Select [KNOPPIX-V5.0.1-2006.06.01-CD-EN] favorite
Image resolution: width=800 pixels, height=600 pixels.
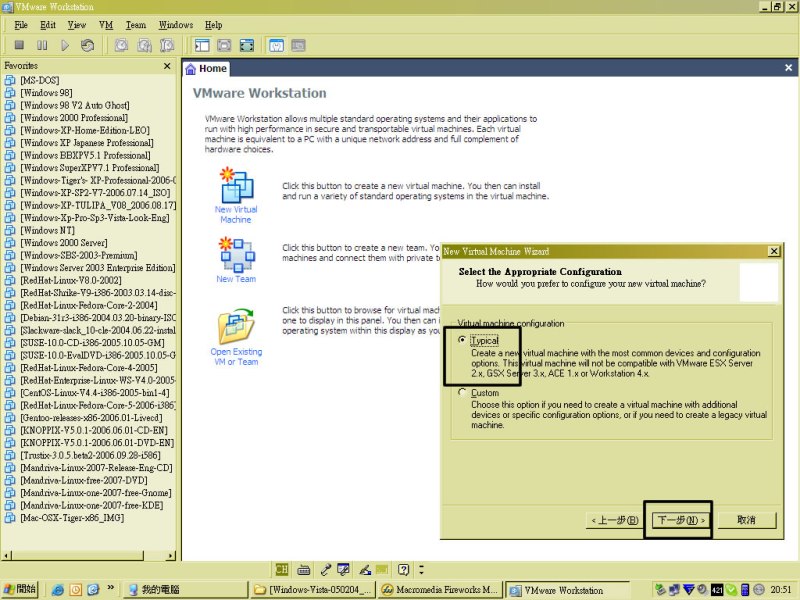94,430
